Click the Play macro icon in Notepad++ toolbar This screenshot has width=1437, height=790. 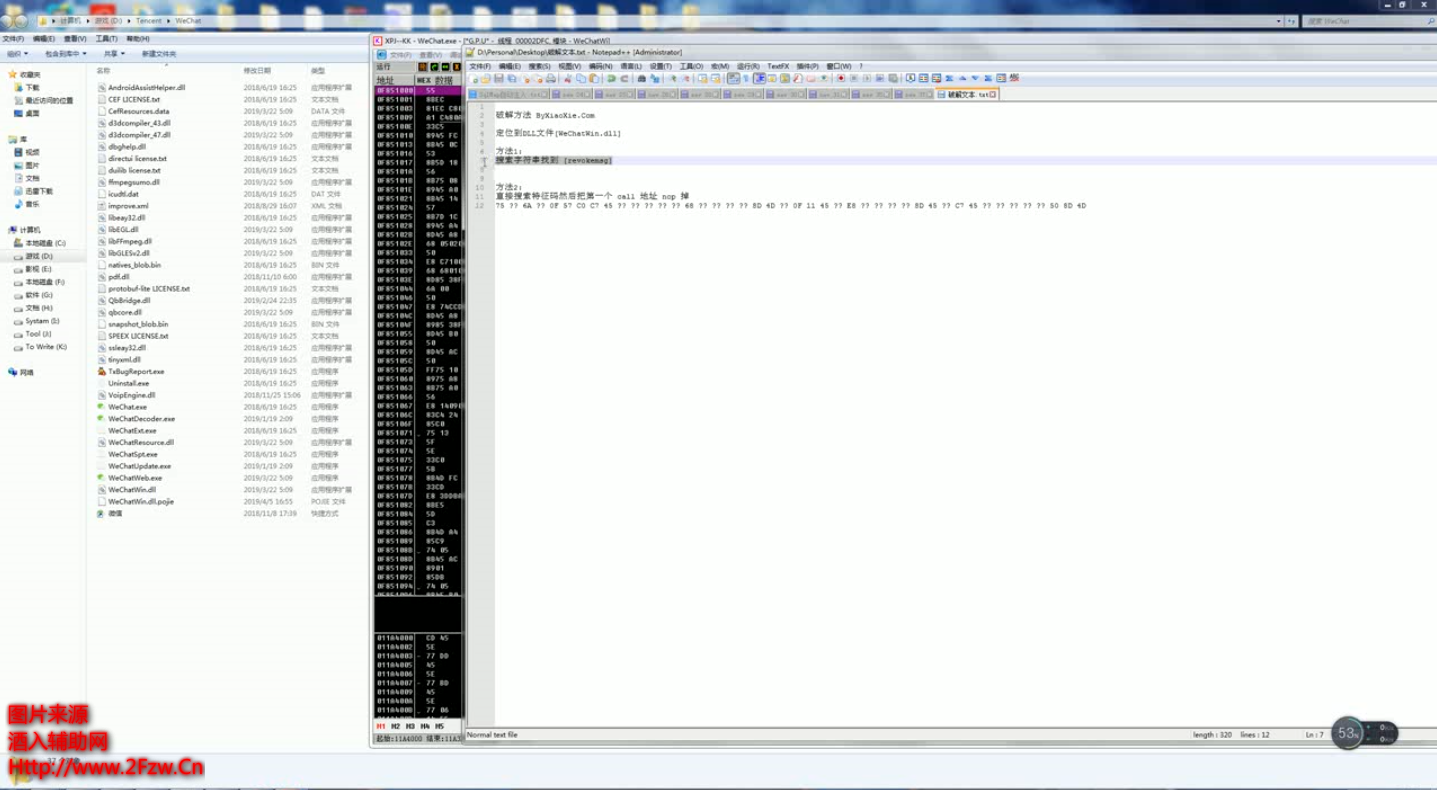coord(866,78)
